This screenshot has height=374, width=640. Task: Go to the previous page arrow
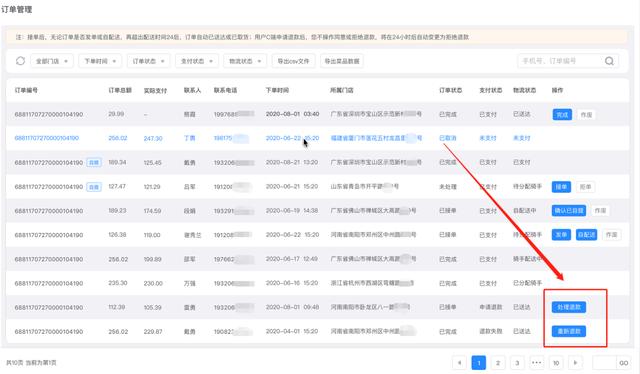tap(459, 363)
